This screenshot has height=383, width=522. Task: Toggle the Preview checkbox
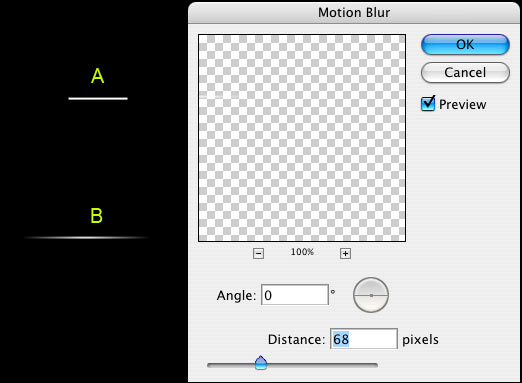(x=428, y=103)
